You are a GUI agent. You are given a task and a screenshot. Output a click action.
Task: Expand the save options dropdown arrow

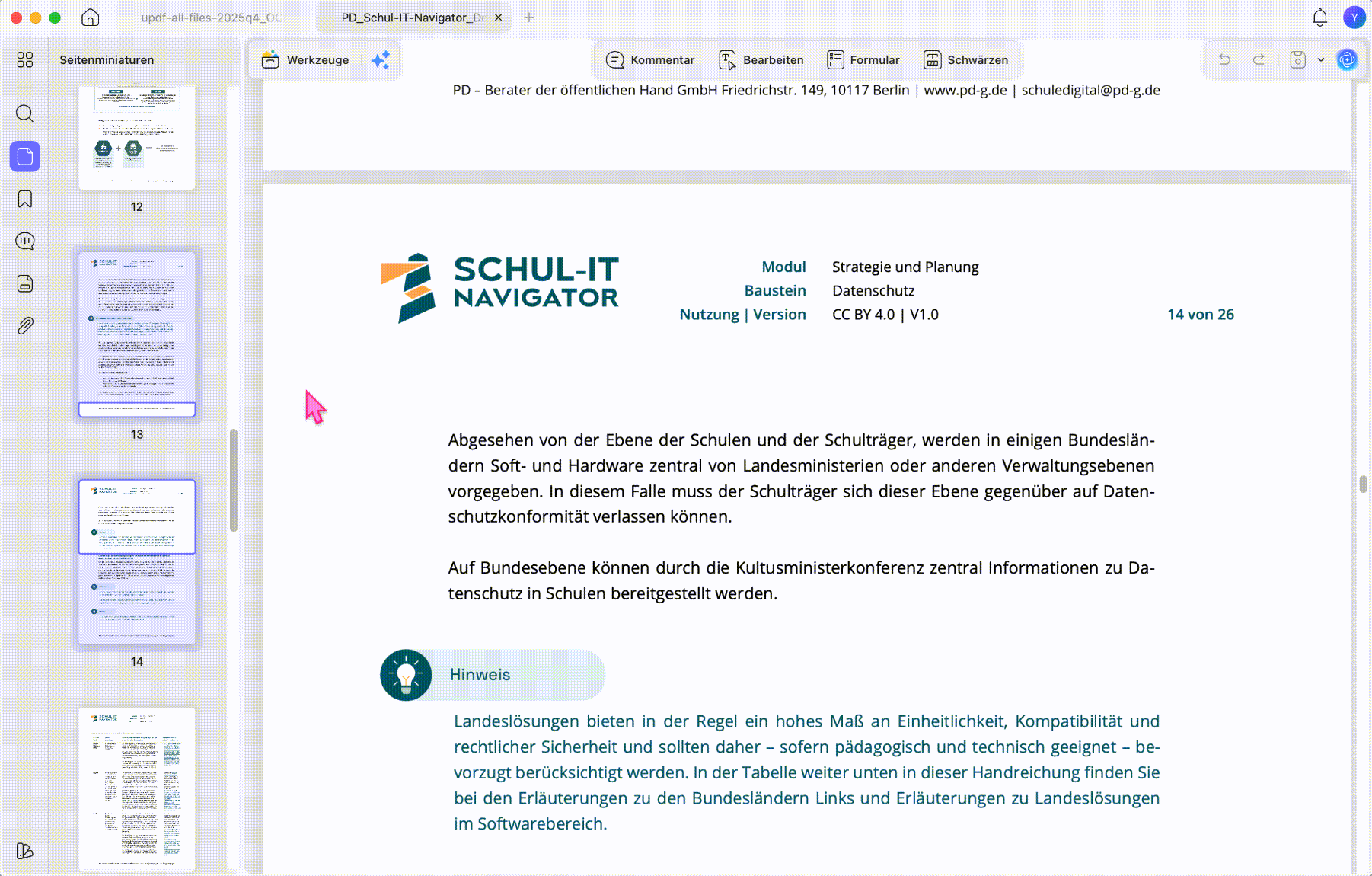tap(1321, 59)
